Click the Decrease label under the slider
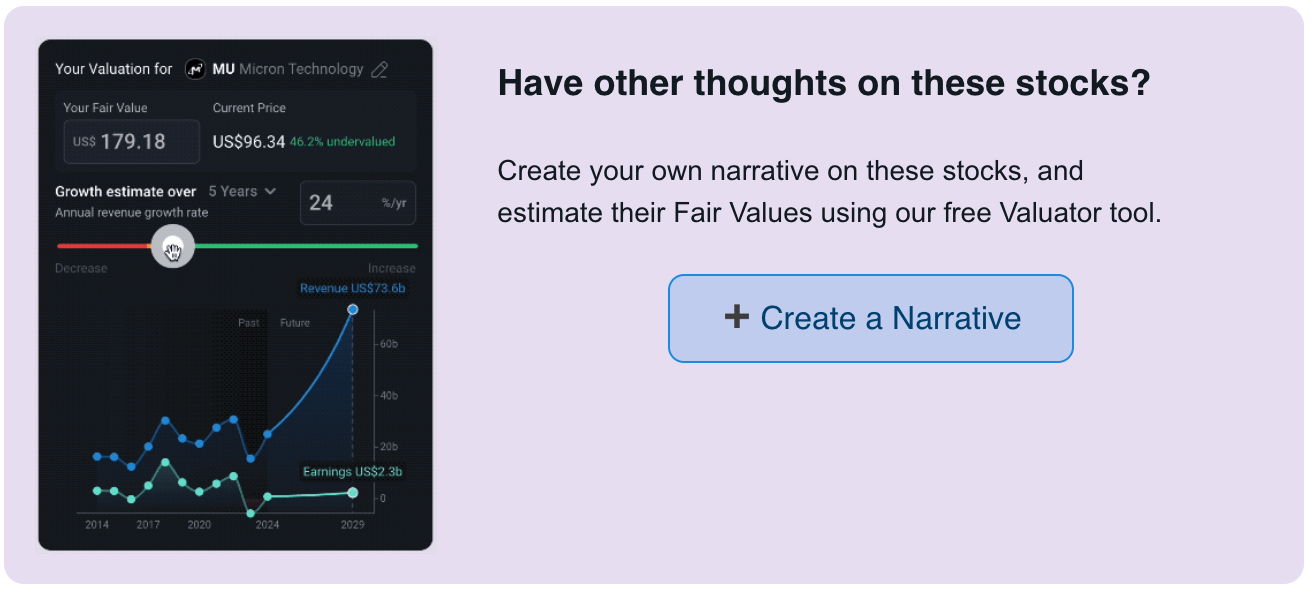Viewport: 1314px width, 594px height. pos(81,269)
